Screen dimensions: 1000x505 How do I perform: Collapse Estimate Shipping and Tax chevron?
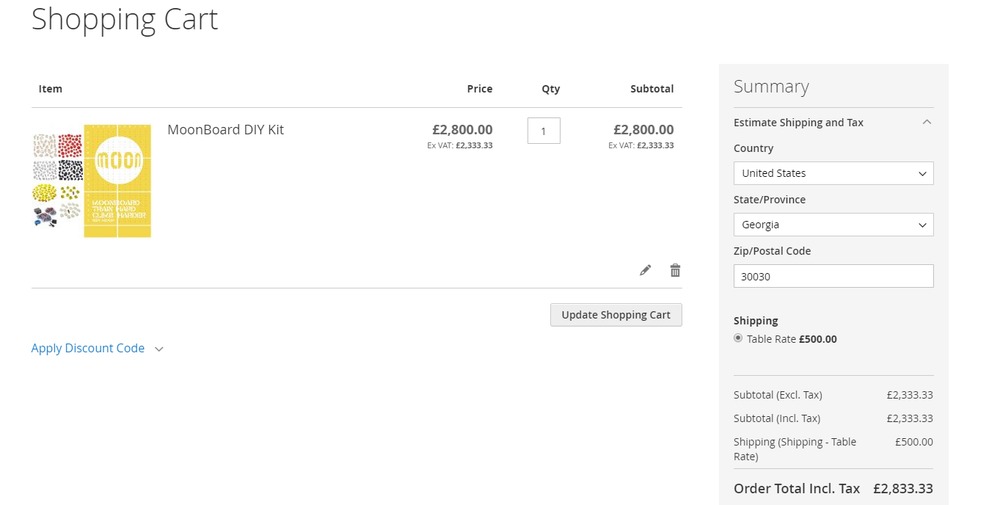tap(926, 122)
